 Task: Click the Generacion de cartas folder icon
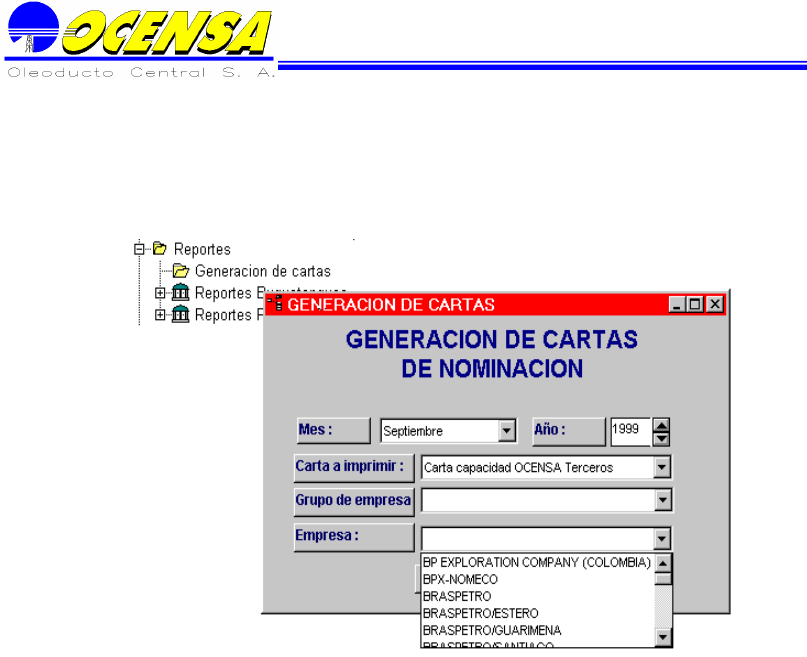click(x=181, y=271)
